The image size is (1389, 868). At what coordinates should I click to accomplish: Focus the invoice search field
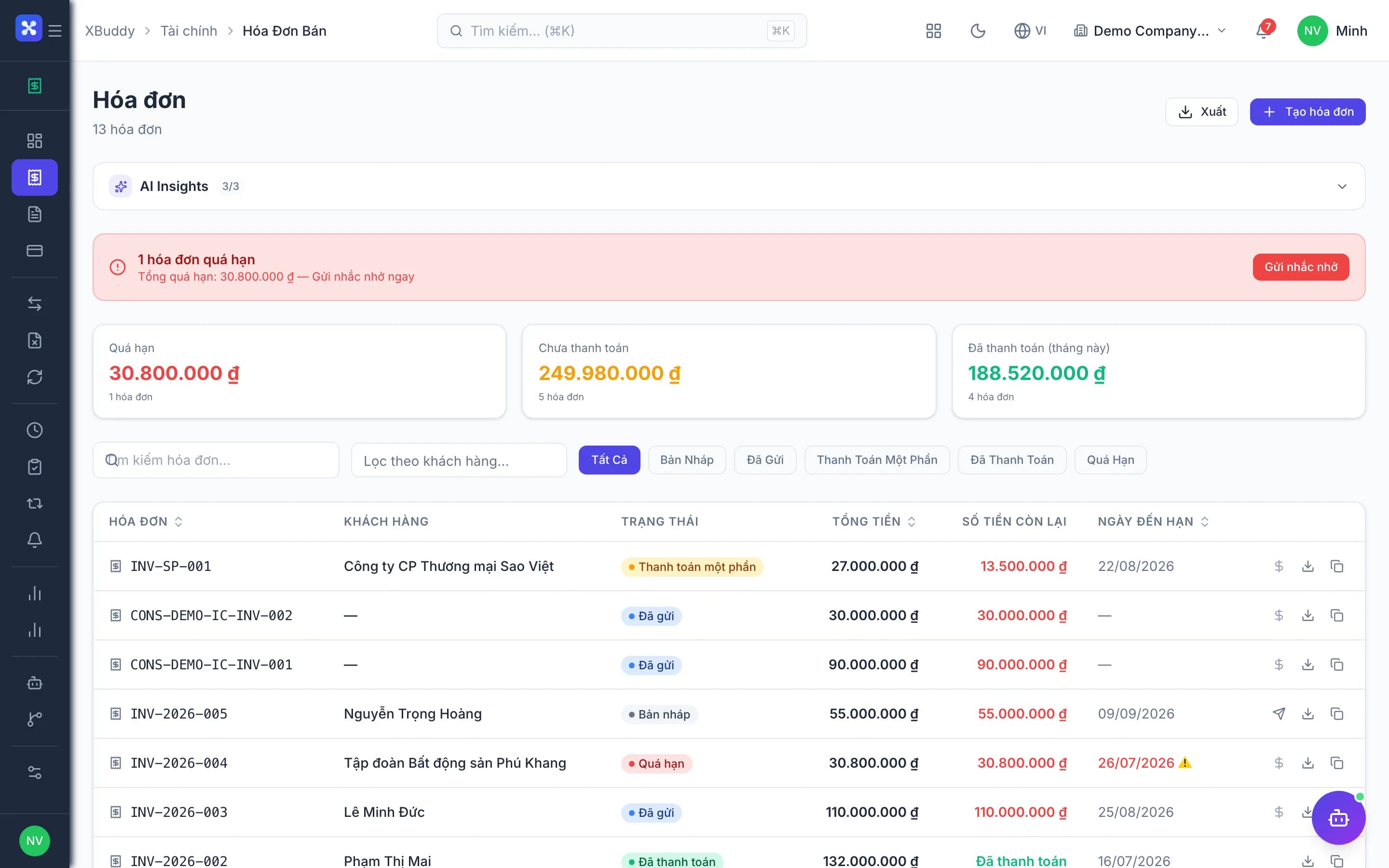click(216, 461)
